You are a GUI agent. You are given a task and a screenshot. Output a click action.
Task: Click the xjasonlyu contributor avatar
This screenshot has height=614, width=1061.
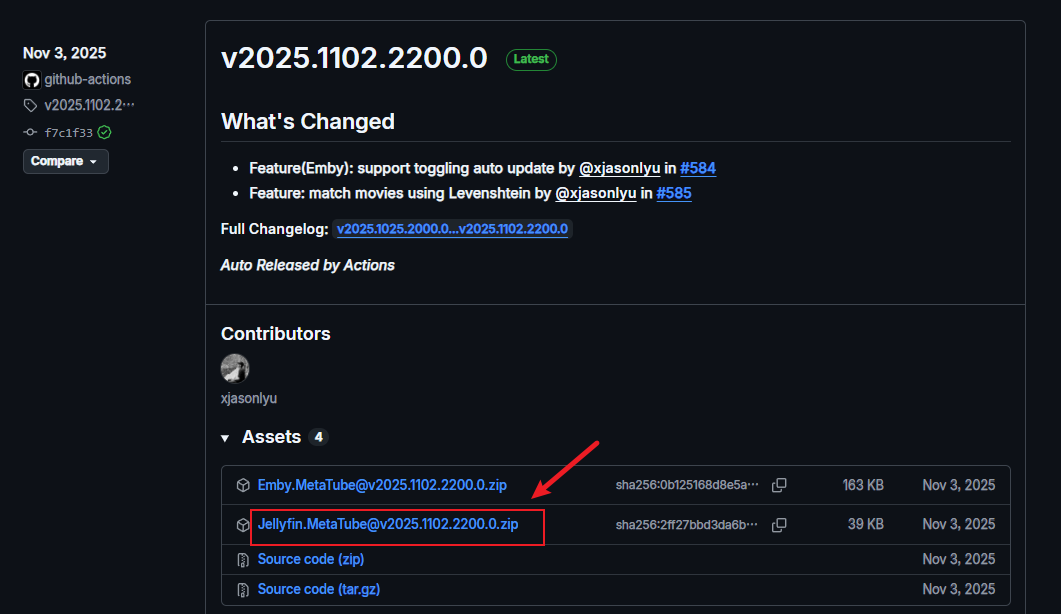(x=235, y=368)
